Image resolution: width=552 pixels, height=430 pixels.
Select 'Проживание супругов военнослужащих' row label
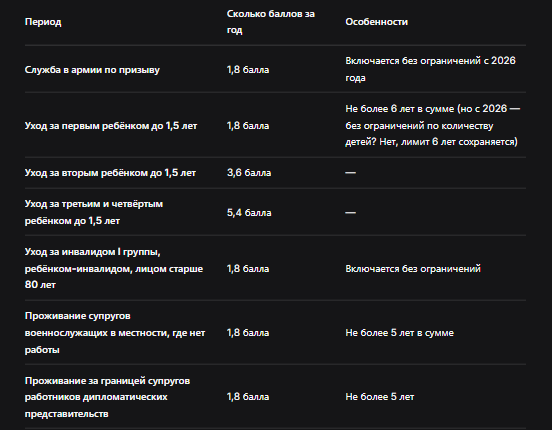115,333
